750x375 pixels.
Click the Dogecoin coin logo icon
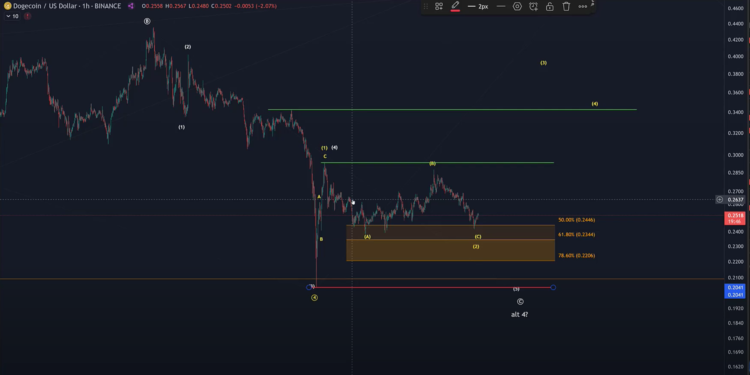[x=7, y=6]
